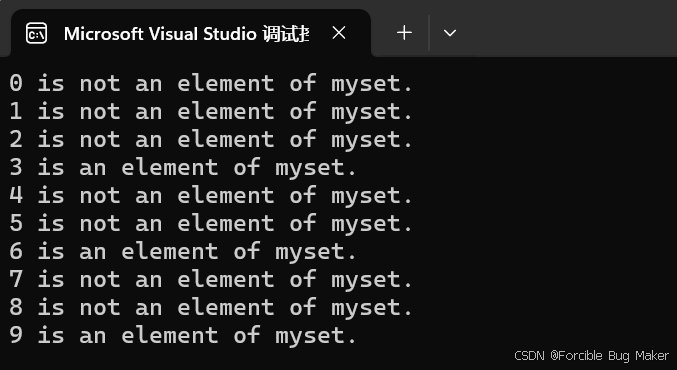This screenshot has height=370, width=677.
Task: Open a new terminal tab with plus
Action: tap(404, 33)
